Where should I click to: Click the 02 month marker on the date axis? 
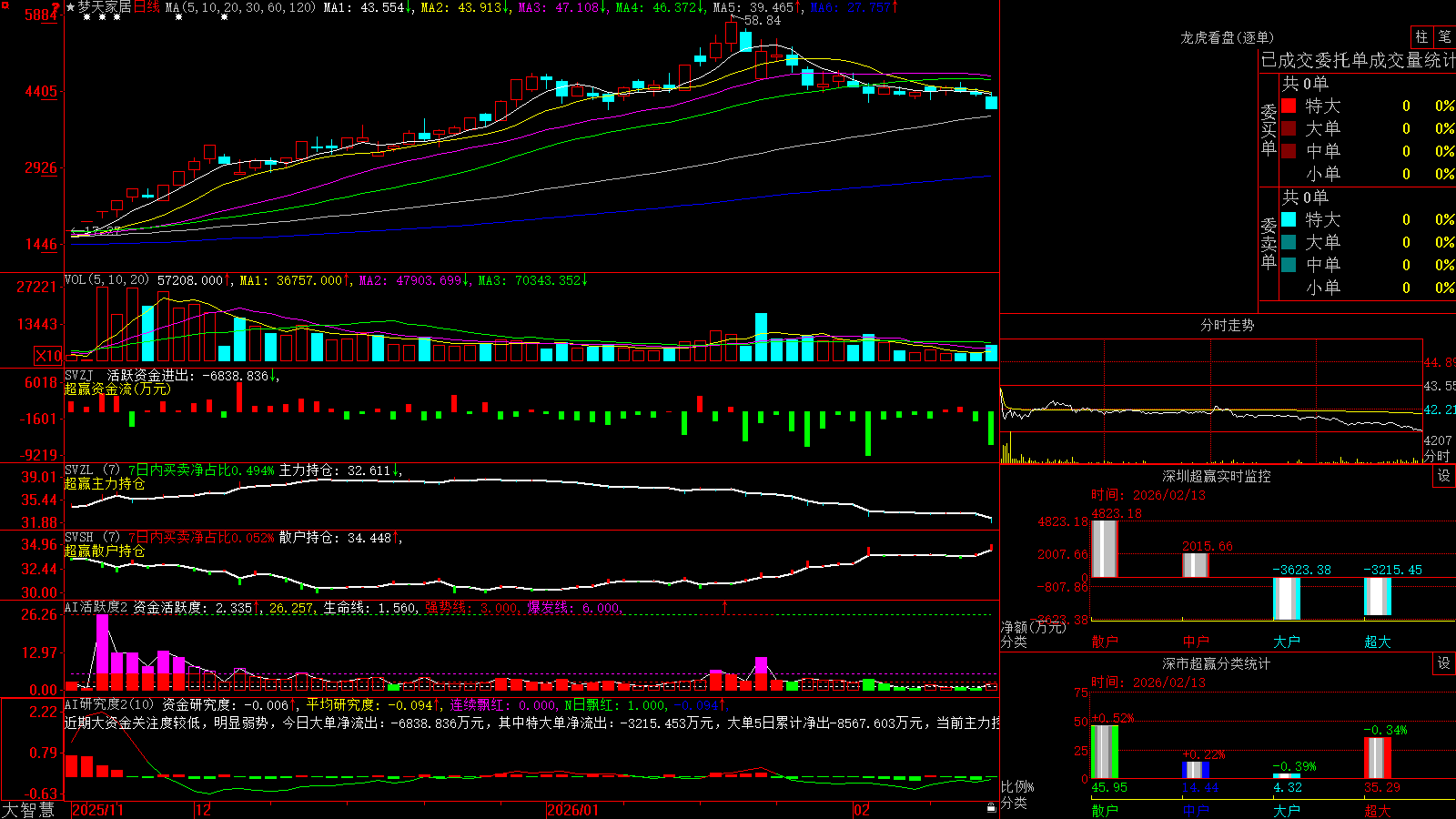point(862,810)
